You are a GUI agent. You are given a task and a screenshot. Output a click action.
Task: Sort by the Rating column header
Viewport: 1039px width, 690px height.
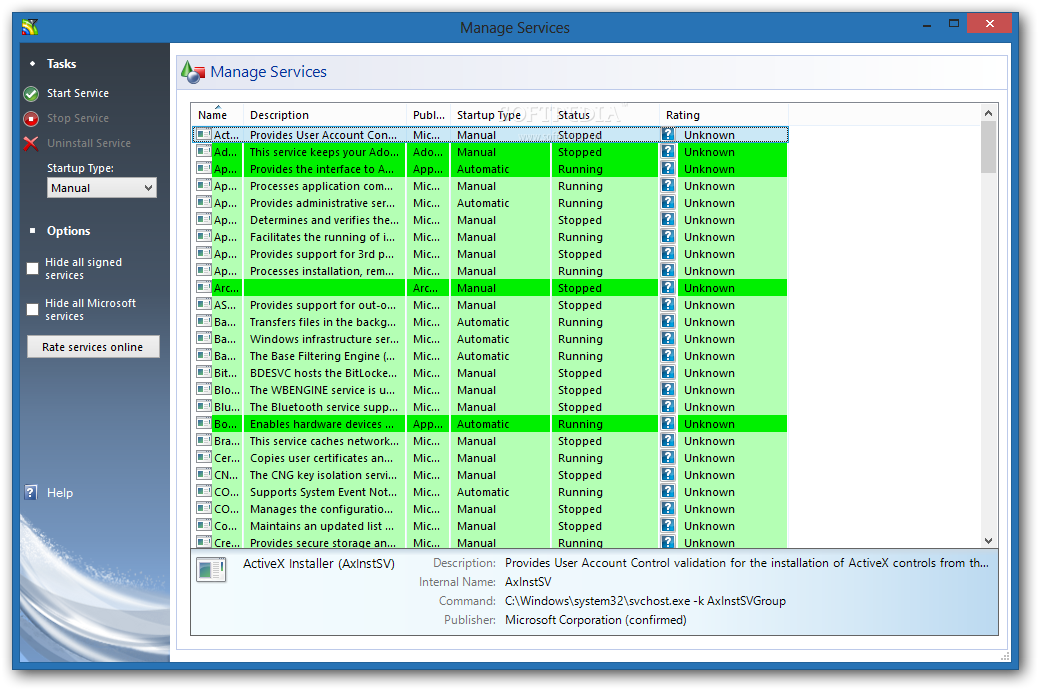pyautogui.click(x=724, y=115)
